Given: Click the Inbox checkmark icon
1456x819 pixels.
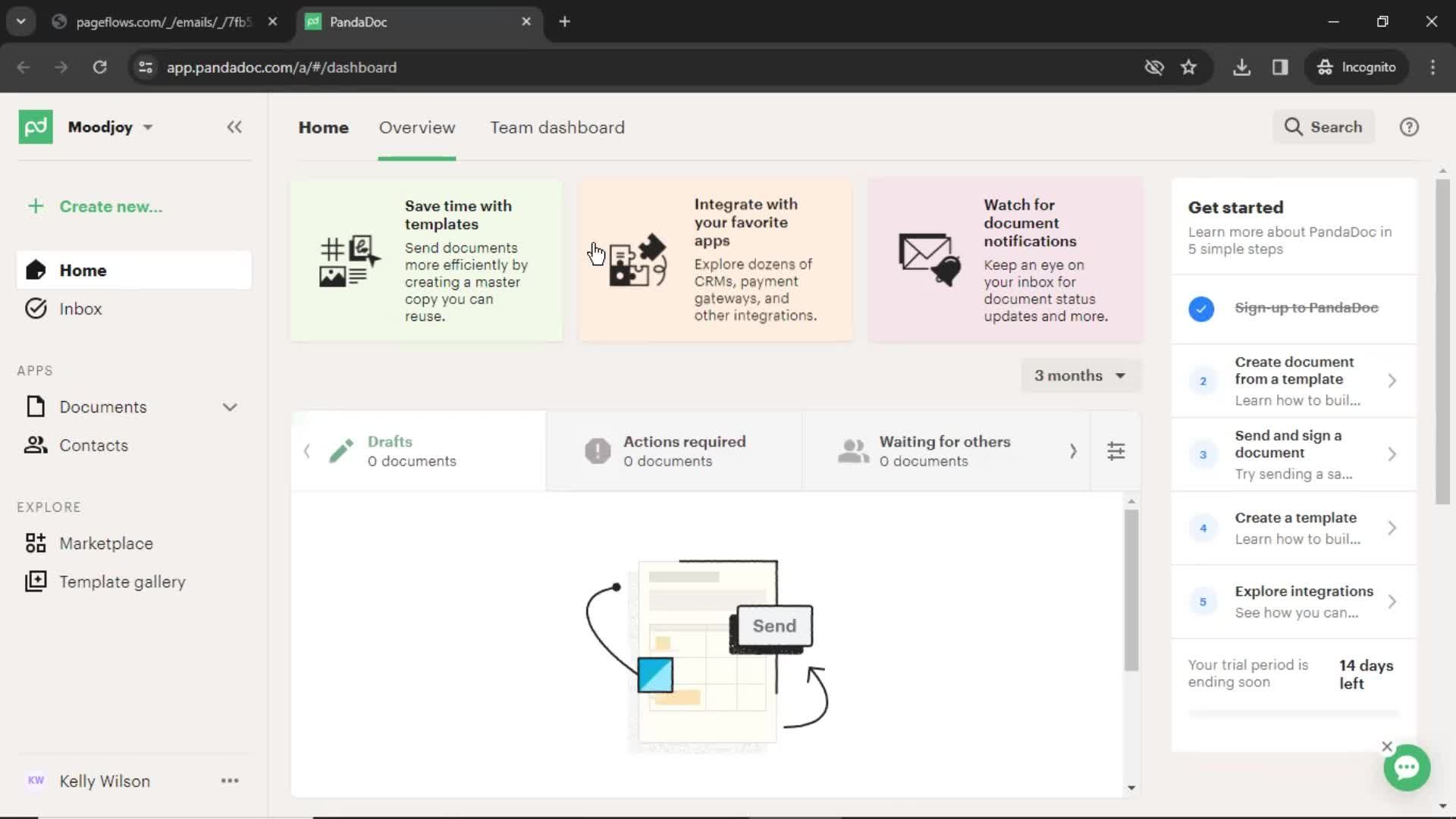Looking at the screenshot, I should click(36, 309).
